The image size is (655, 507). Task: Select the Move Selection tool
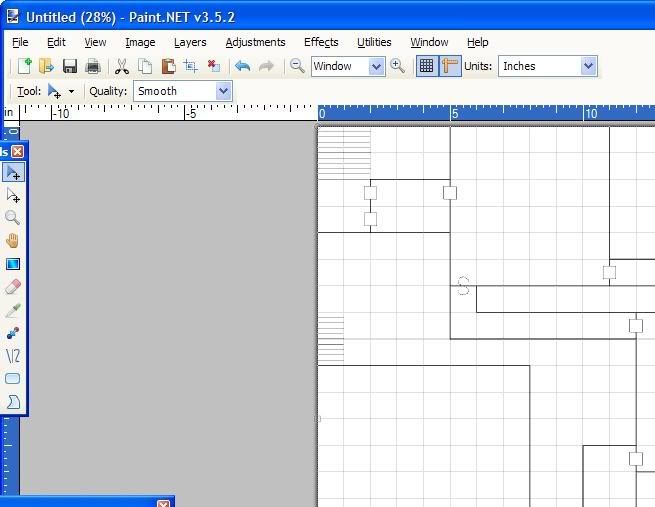pos(13,195)
